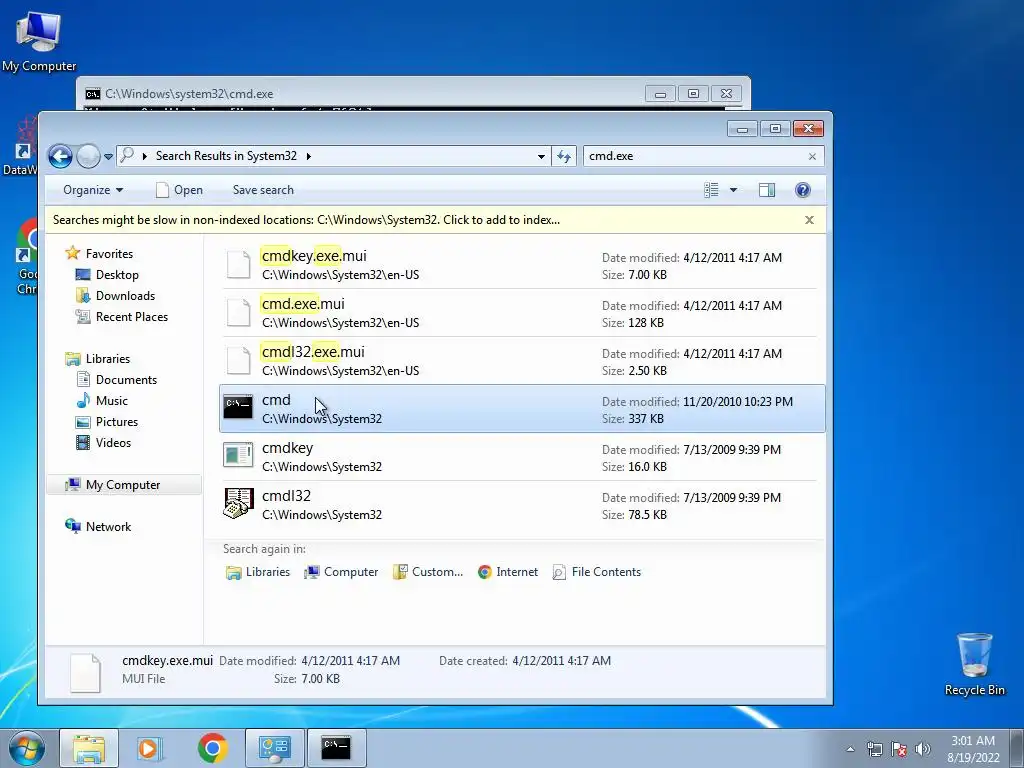
Task: Select the cmdl32 application icon
Action: click(238, 504)
